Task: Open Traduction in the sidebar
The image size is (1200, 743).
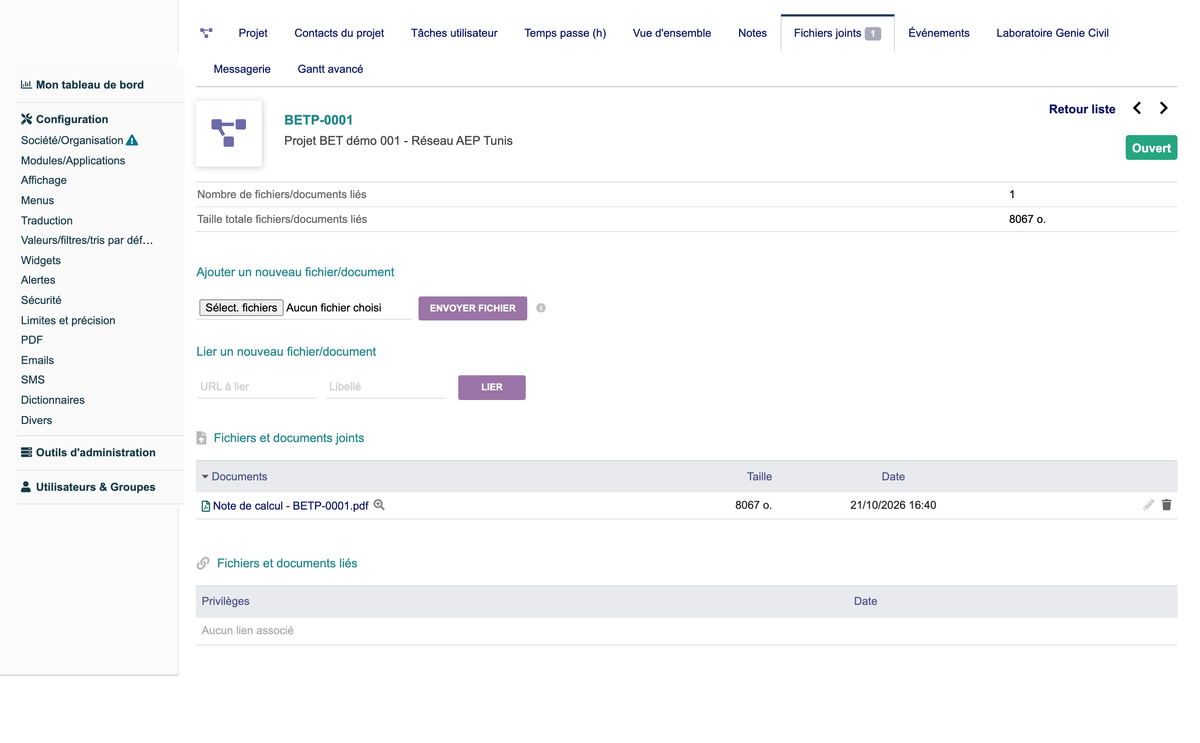Action: (47, 220)
